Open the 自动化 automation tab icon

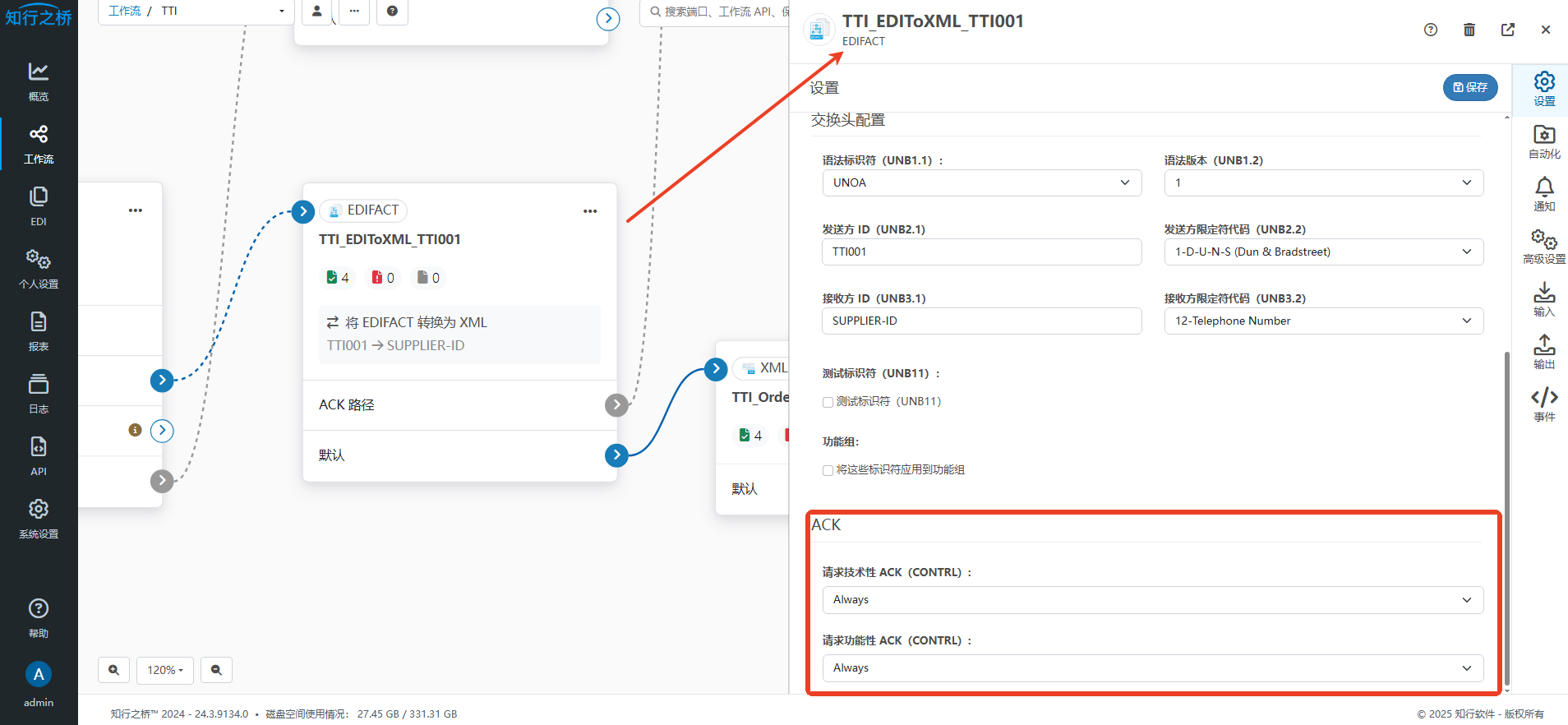point(1543,141)
